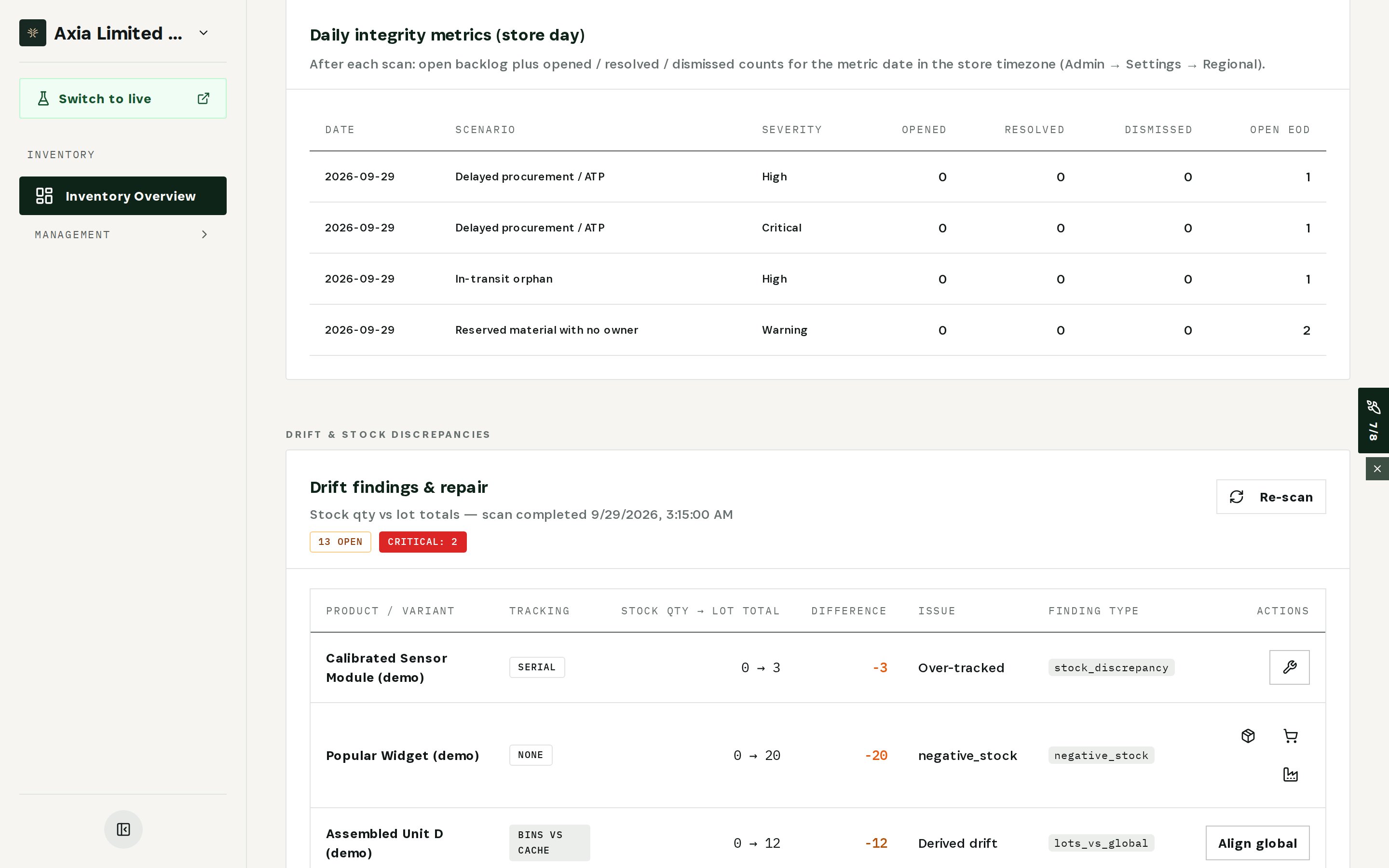Click the lots_vs_global finding type tag
Screen dimensions: 1389x868
click(x=1101, y=843)
